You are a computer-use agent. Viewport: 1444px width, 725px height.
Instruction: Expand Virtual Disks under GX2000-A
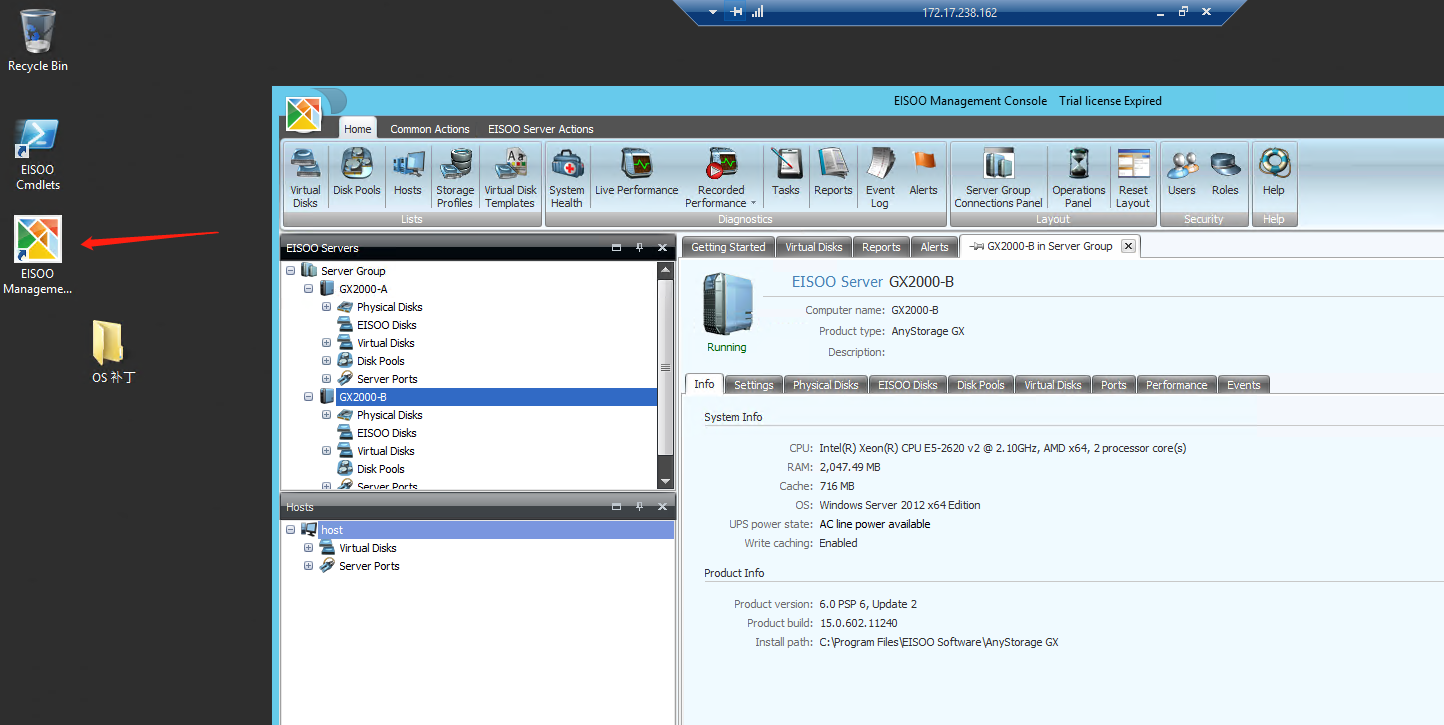[326, 343]
